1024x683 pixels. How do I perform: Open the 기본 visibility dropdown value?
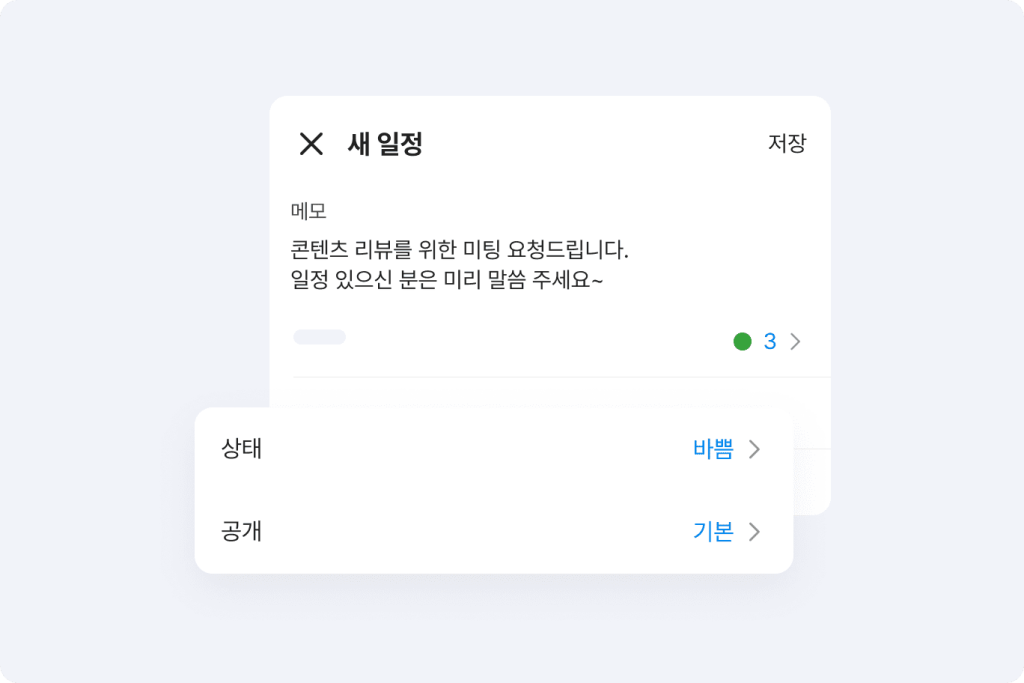click(713, 532)
